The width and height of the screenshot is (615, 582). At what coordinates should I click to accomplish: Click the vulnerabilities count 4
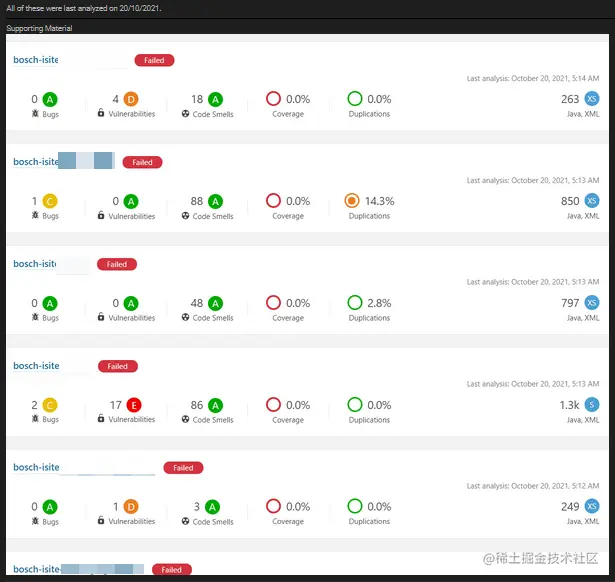pyautogui.click(x=115, y=99)
